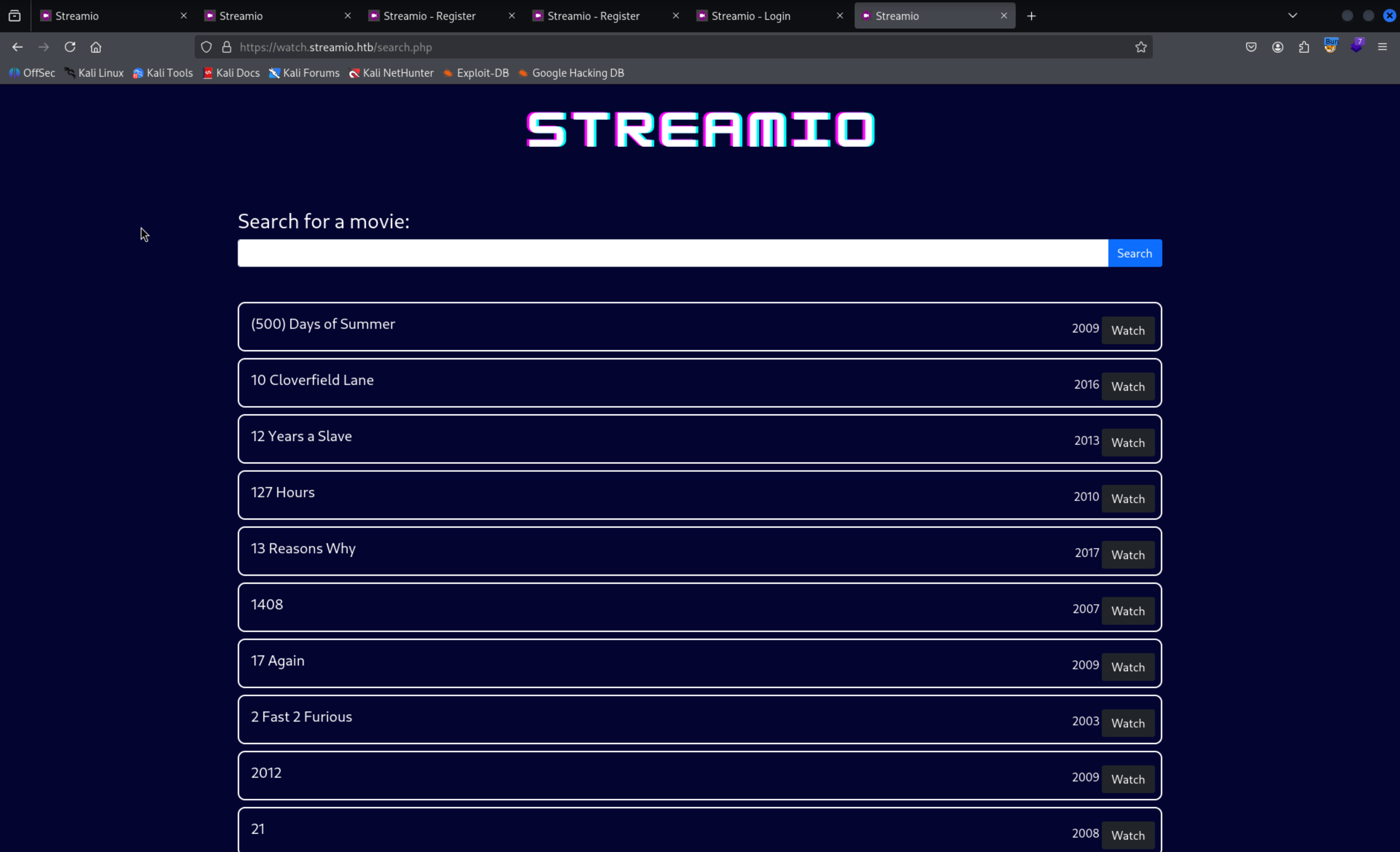Switch to first Streamio - Register tab
Screen dimensions: 1400x852
(x=429, y=16)
